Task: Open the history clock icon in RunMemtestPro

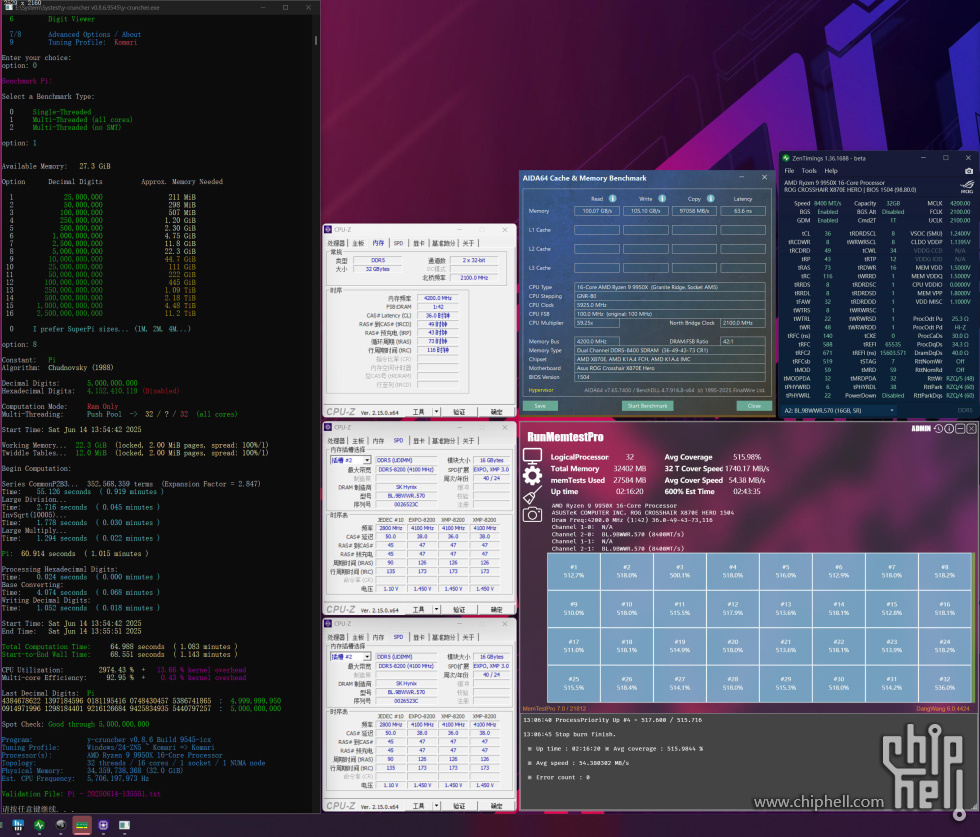Action: tap(938, 428)
